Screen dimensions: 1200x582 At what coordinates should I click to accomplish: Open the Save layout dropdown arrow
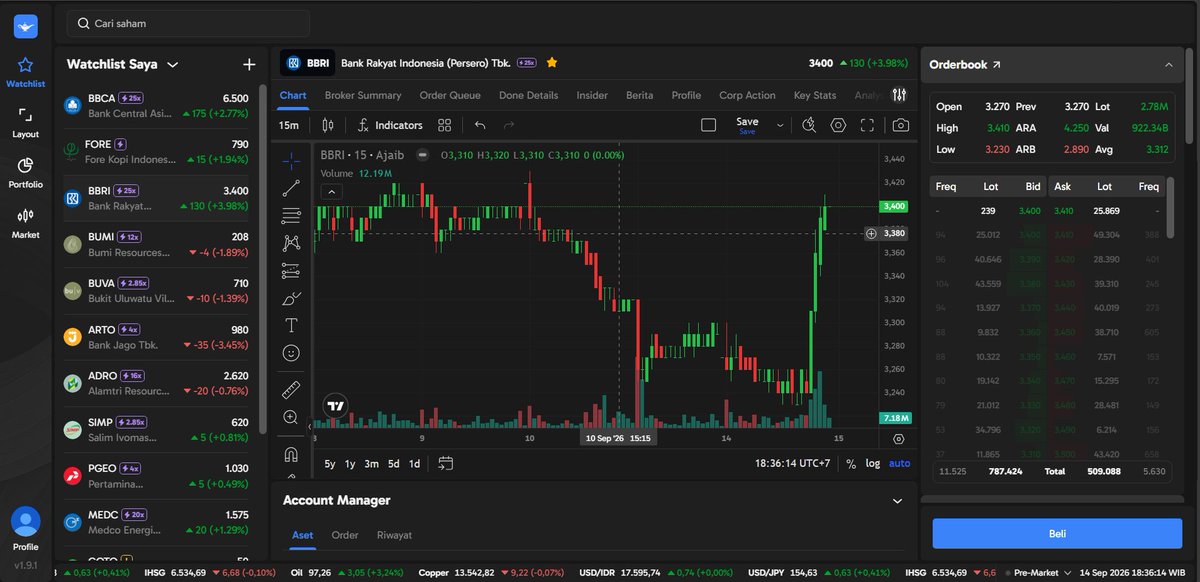[x=779, y=125]
